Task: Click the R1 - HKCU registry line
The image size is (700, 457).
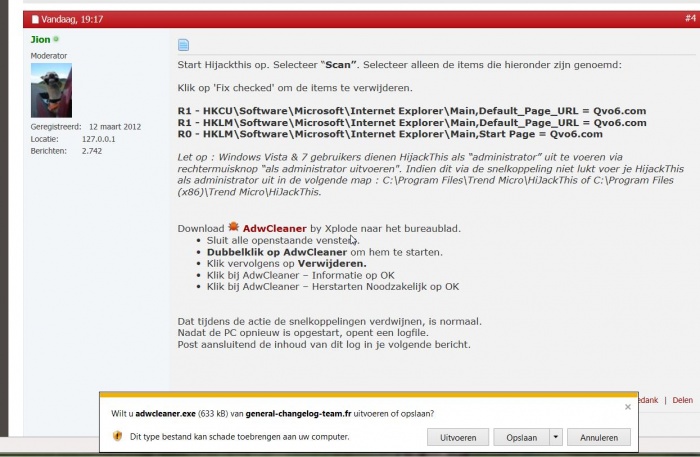Action: coord(412,111)
